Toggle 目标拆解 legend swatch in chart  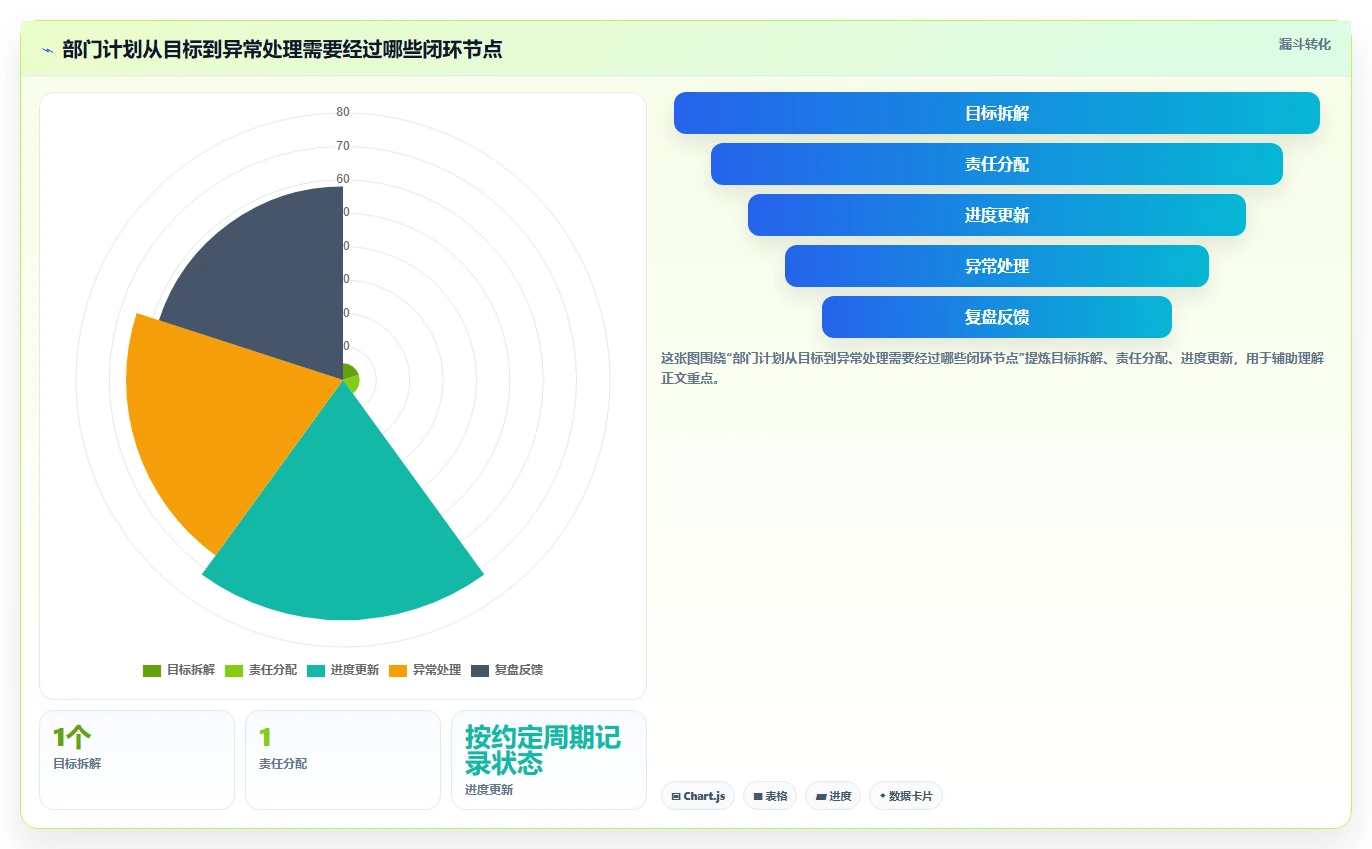pos(152,670)
